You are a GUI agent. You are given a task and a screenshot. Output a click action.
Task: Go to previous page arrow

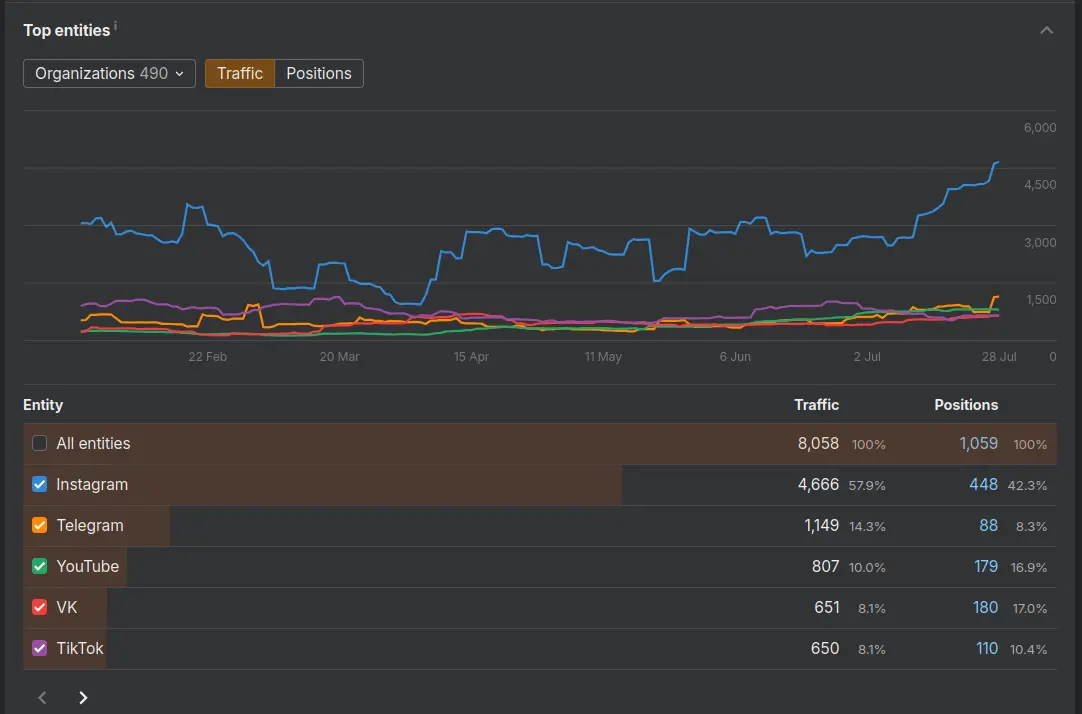pyautogui.click(x=42, y=697)
